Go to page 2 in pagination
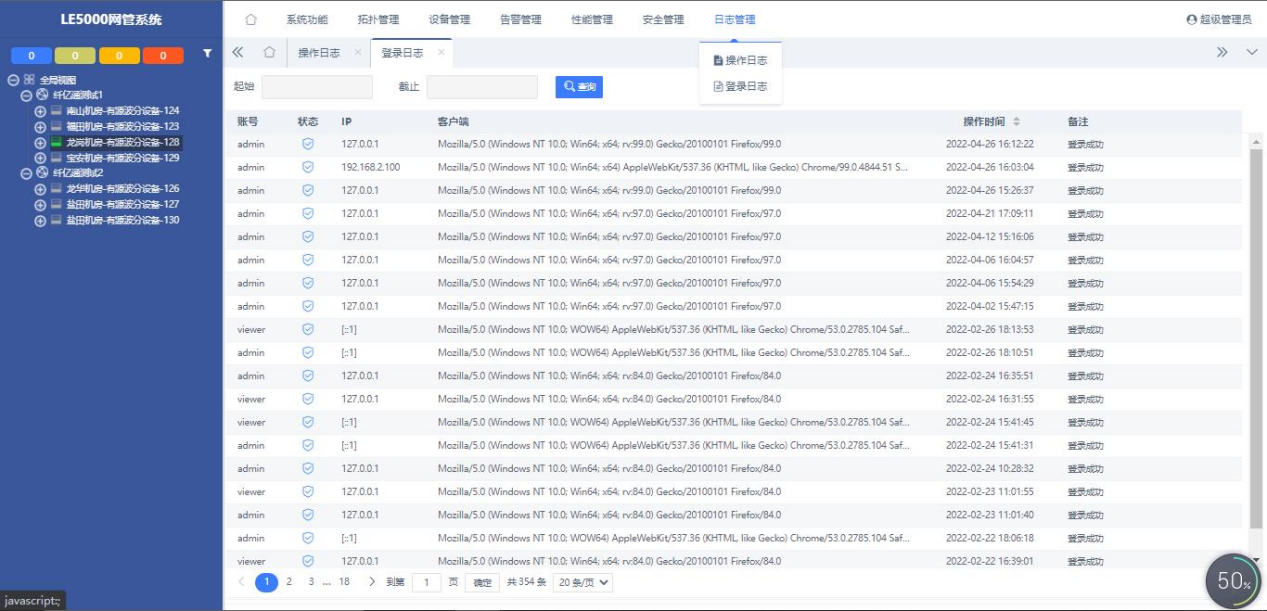The width and height of the screenshot is (1267, 611). [x=289, y=581]
